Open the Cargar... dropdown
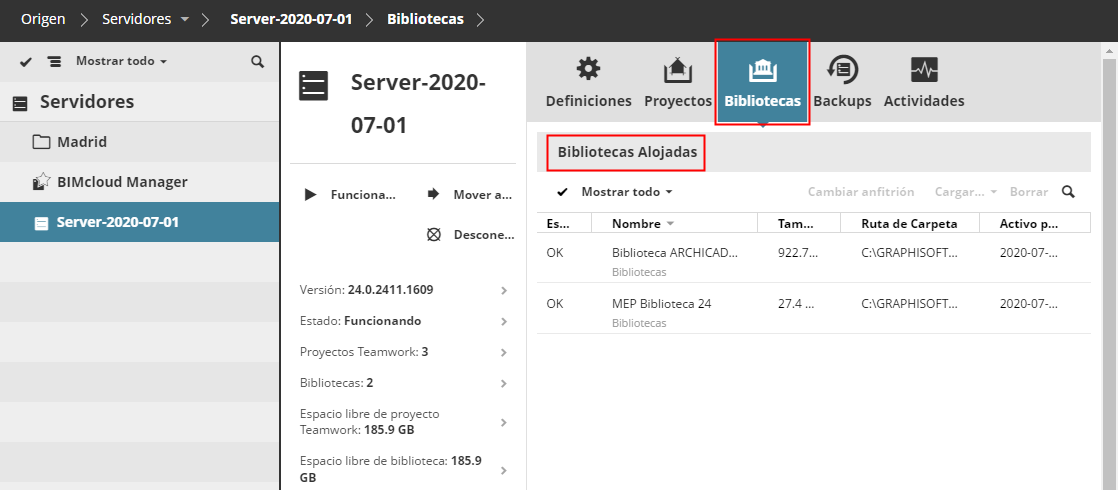This screenshot has width=1118, height=490. click(x=965, y=192)
